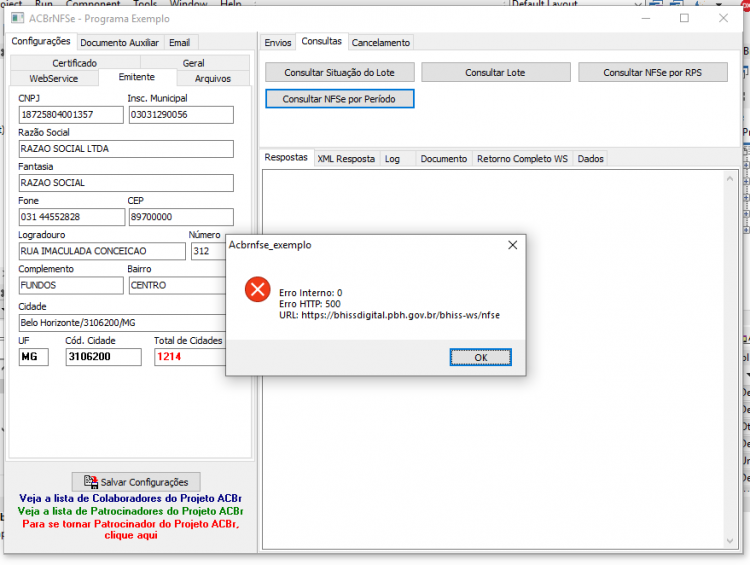This screenshot has height=565, width=750.
Task: Click the Erro HTTP: 500 text
Action: point(310,304)
